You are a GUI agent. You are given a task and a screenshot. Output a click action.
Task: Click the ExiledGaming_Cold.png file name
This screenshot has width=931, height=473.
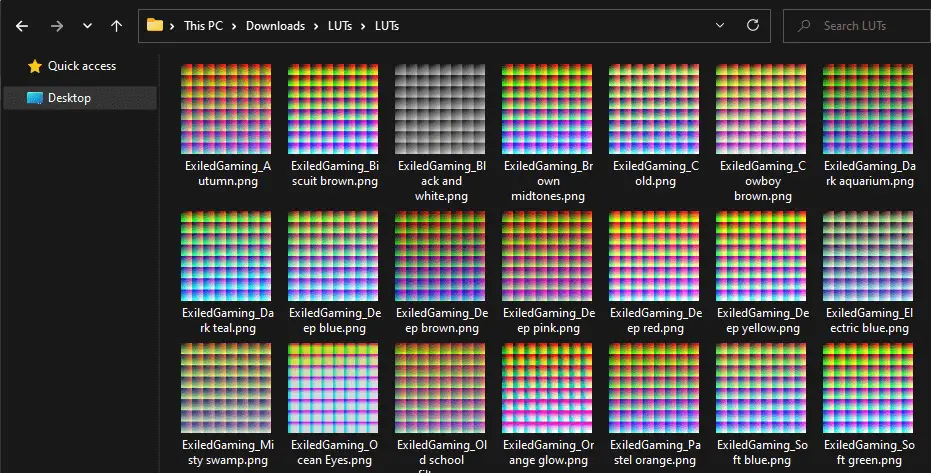coord(656,173)
